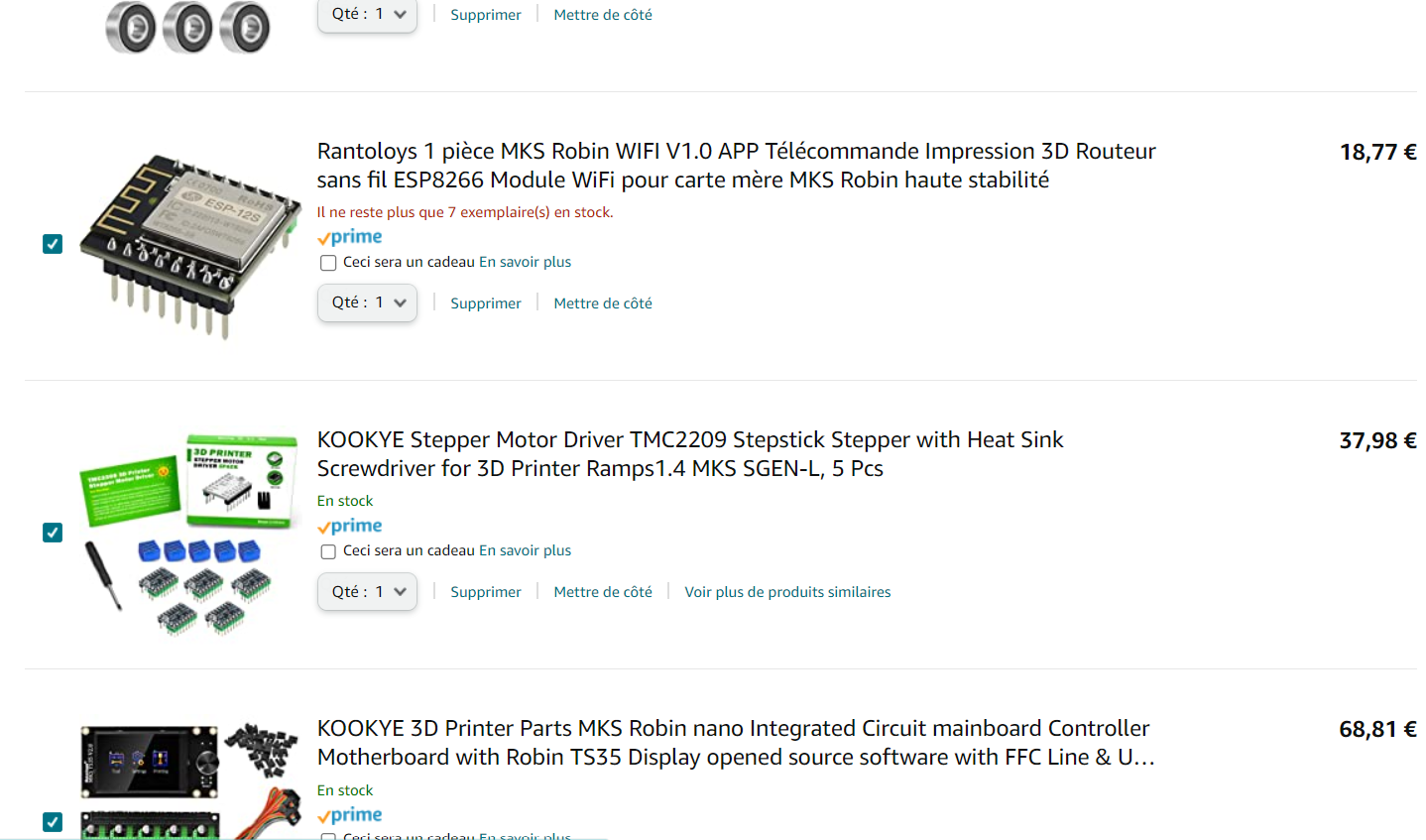
Task: Mark the Rantoloys WiFi module as a gift
Action: click(328, 263)
